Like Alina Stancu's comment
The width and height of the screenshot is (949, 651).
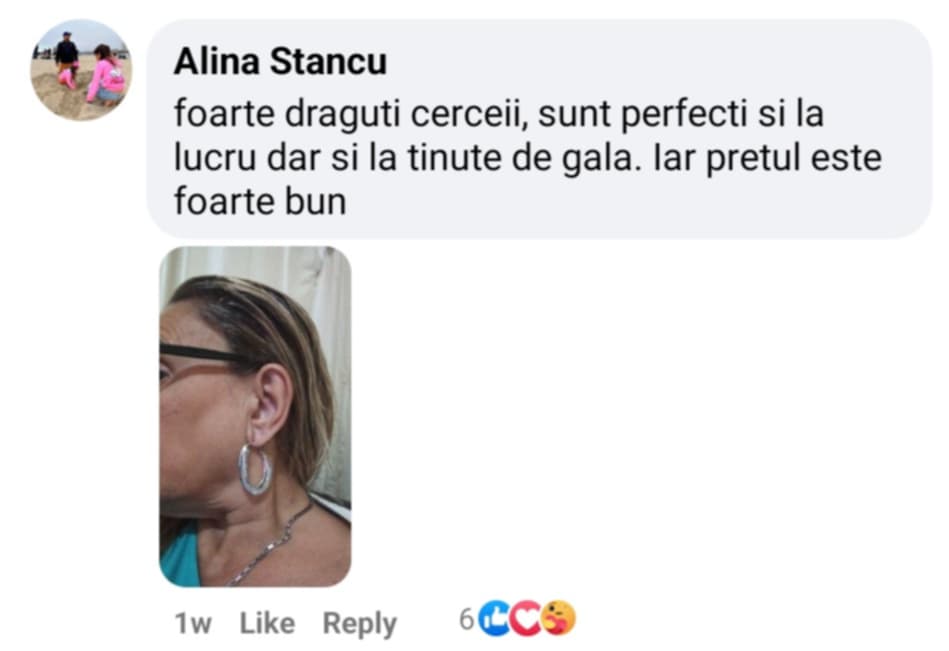pyautogui.click(x=267, y=623)
